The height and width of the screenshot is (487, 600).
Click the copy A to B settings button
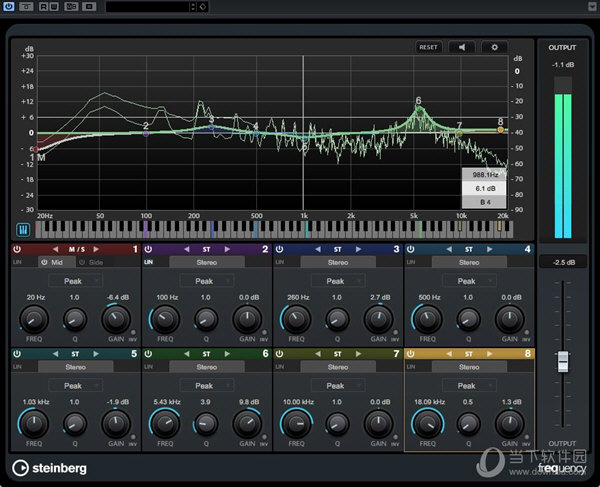click(x=89, y=6)
